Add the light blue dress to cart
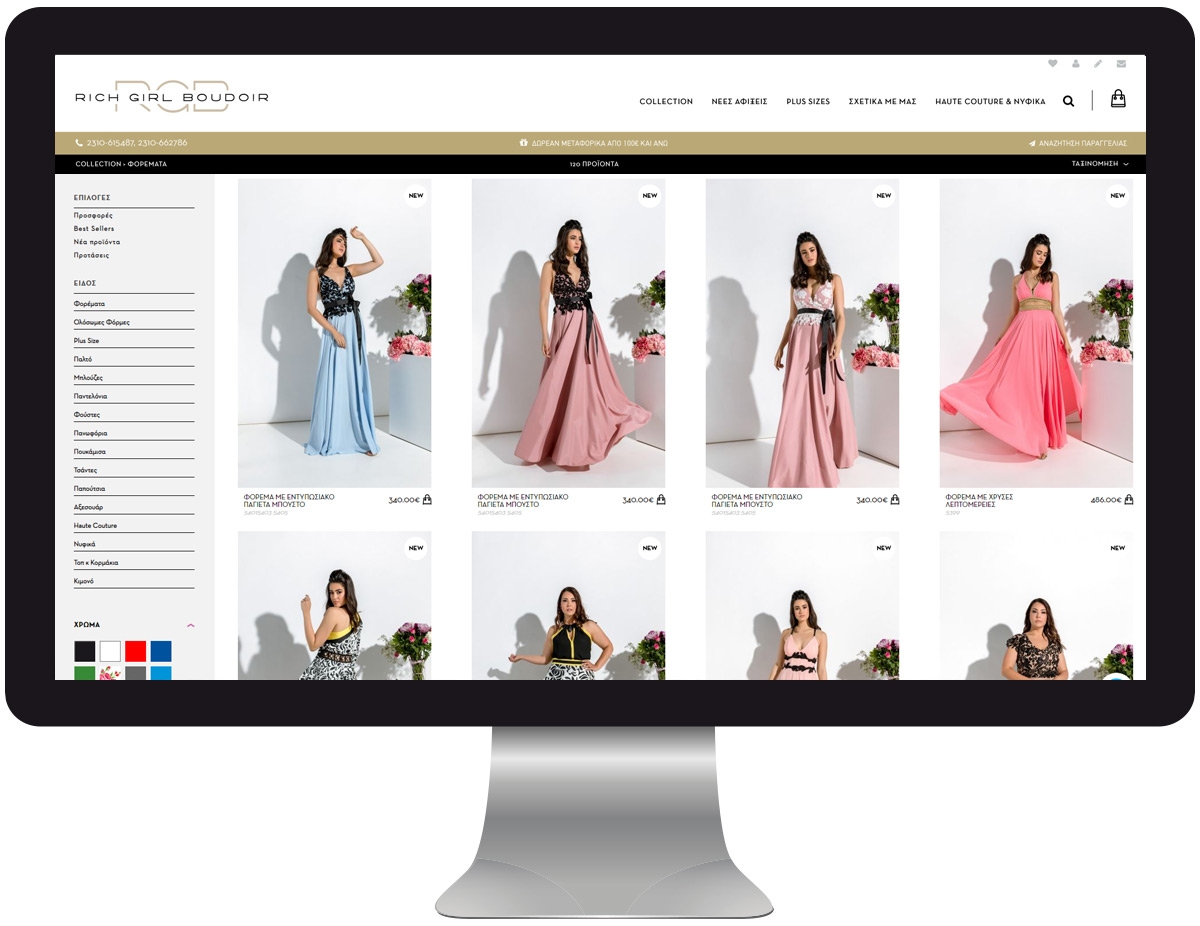This screenshot has width=1200, height=926. click(427, 500)
